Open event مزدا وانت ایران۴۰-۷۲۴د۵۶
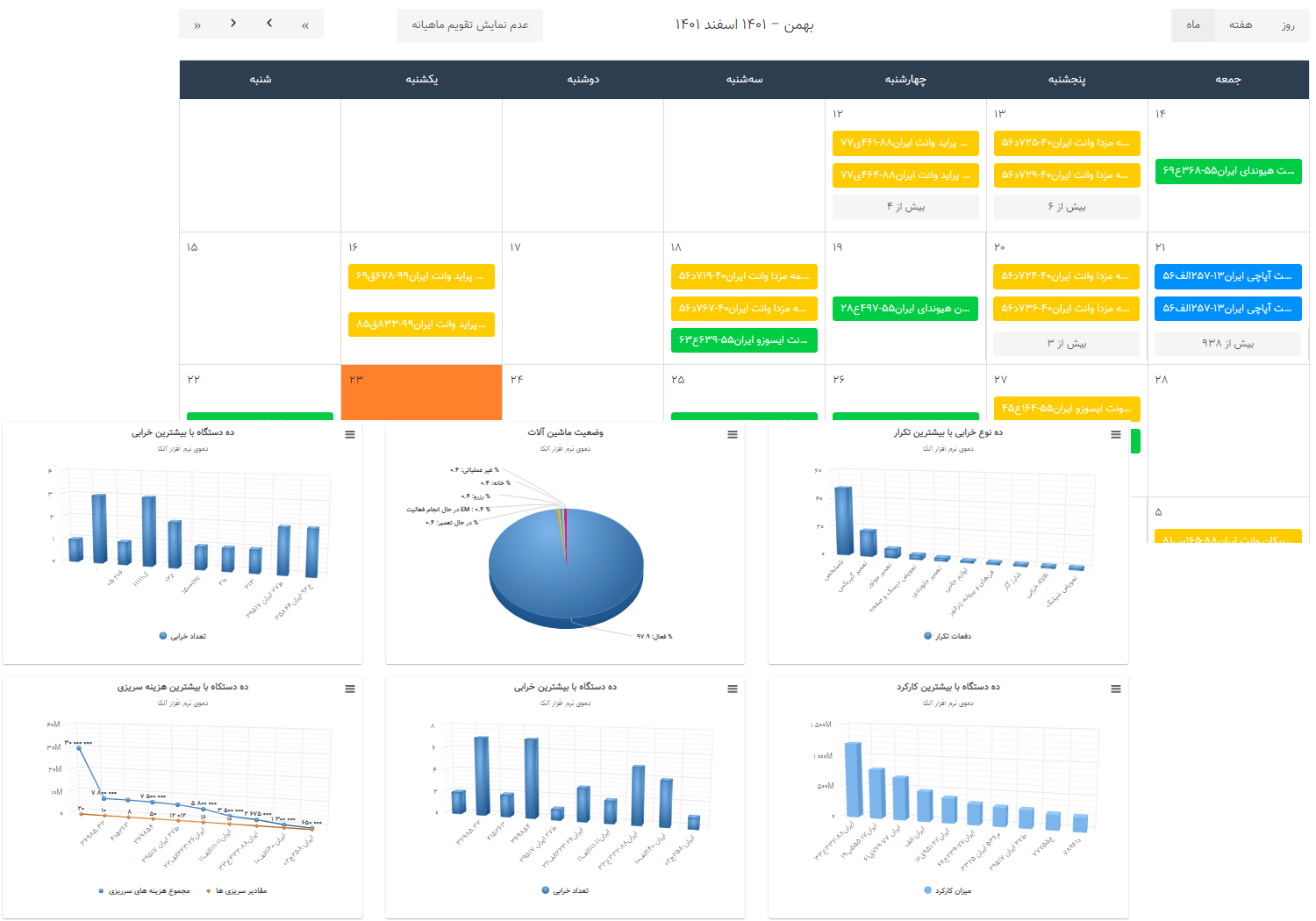1316x921 pixels. click(1067, 276)
